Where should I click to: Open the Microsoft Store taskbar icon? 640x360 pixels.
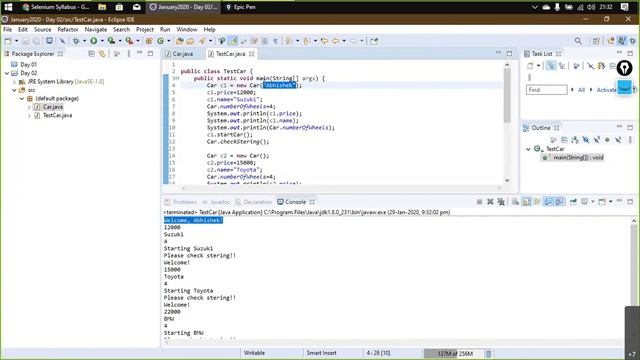119,7
